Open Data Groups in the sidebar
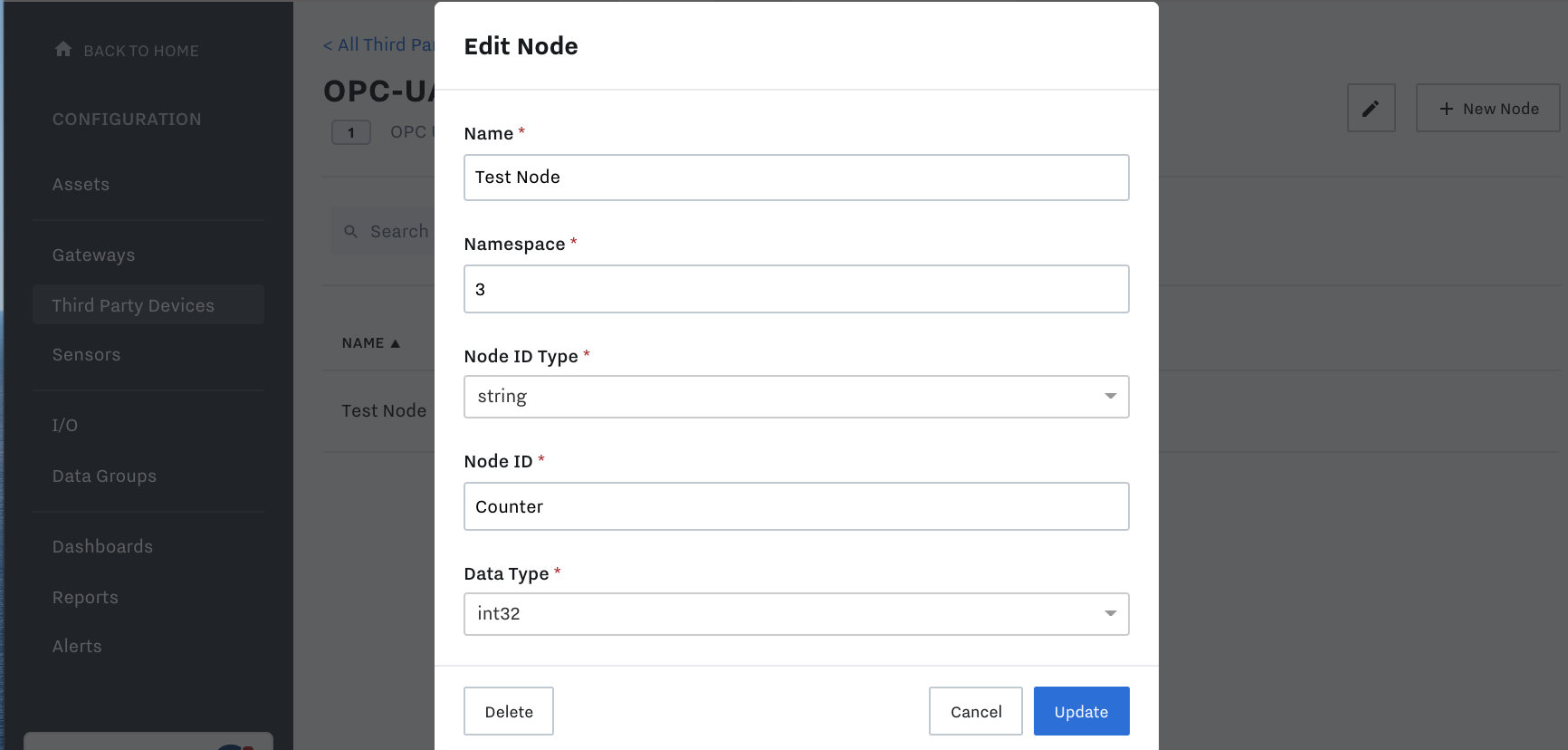 coord(104,476)
